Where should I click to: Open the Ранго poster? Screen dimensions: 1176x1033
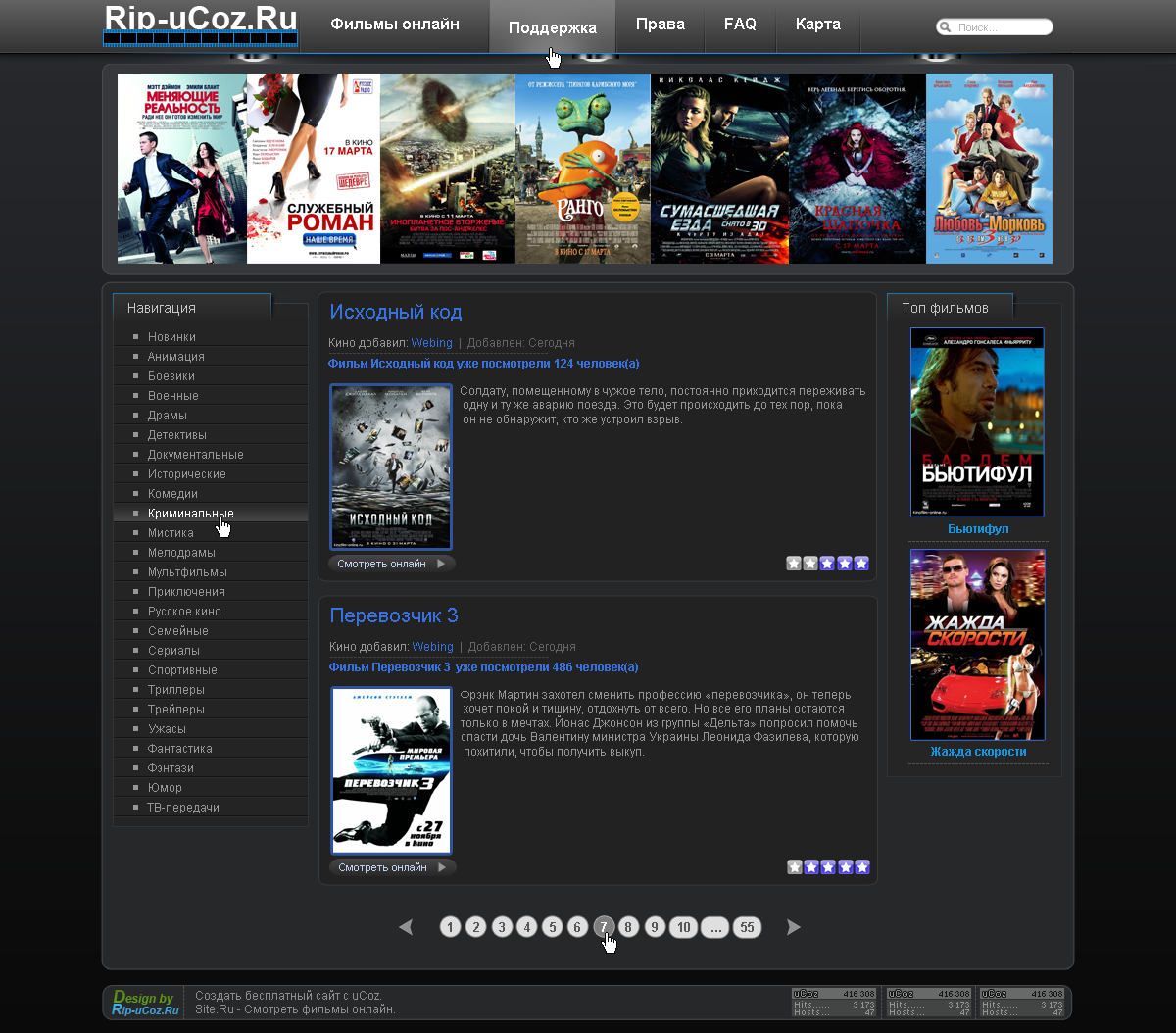pos(583,169)
